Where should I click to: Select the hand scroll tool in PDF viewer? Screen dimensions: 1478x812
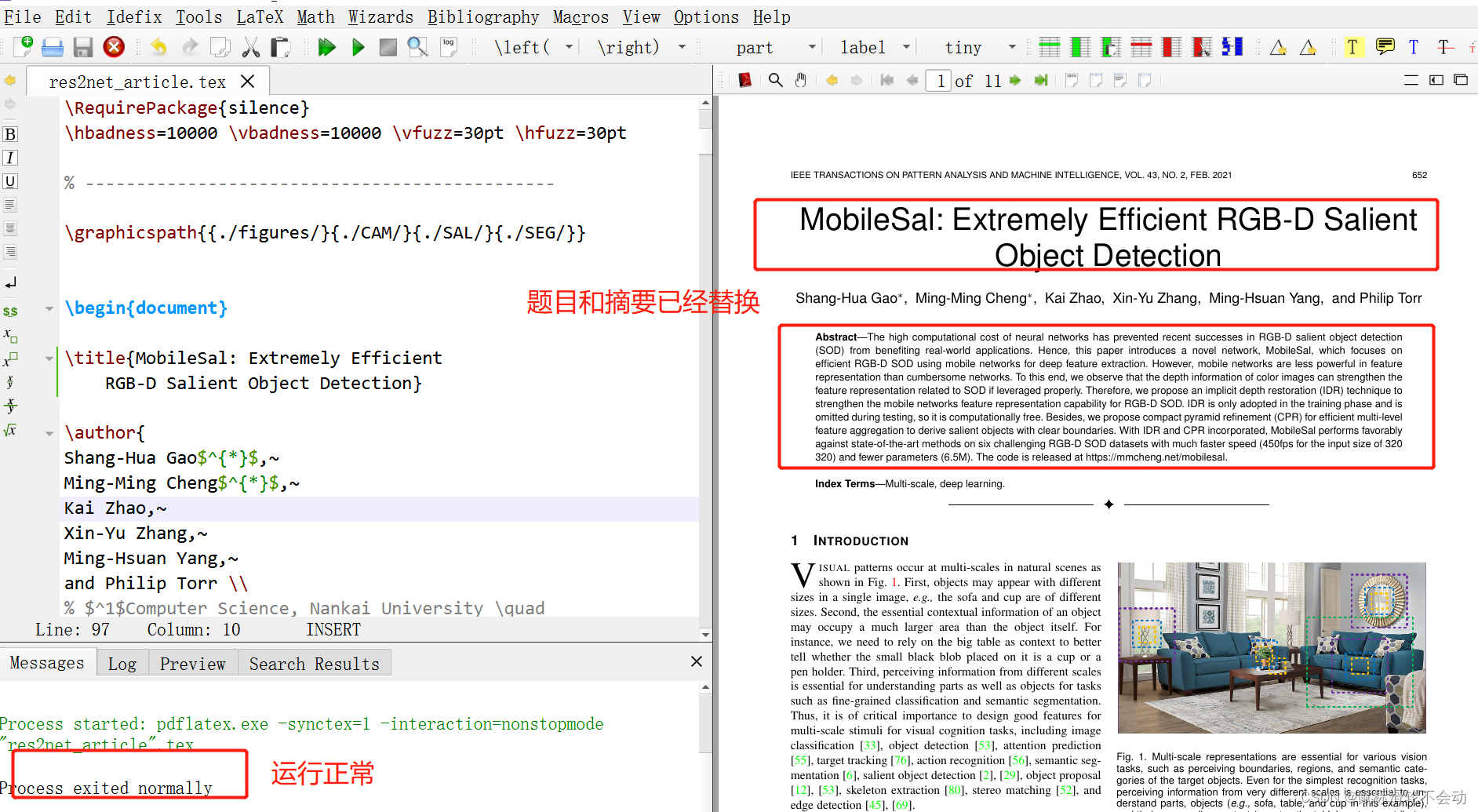(800, 80)
